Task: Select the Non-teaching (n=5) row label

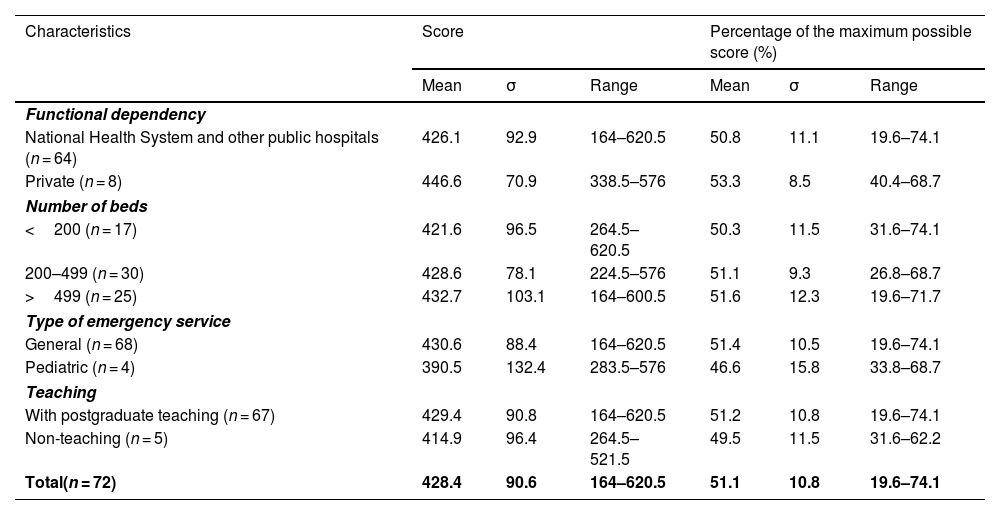Action: coord(93,439)
